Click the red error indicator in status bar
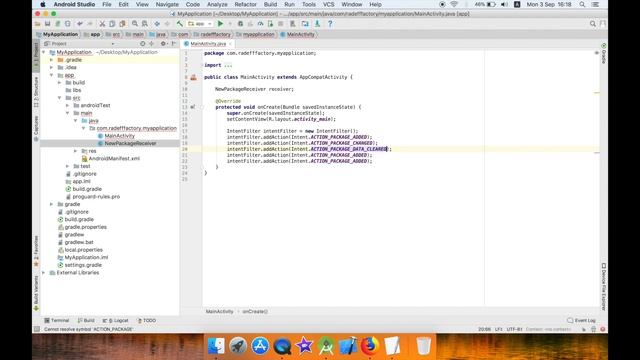The image size is (640, 360). click(602, 329)
